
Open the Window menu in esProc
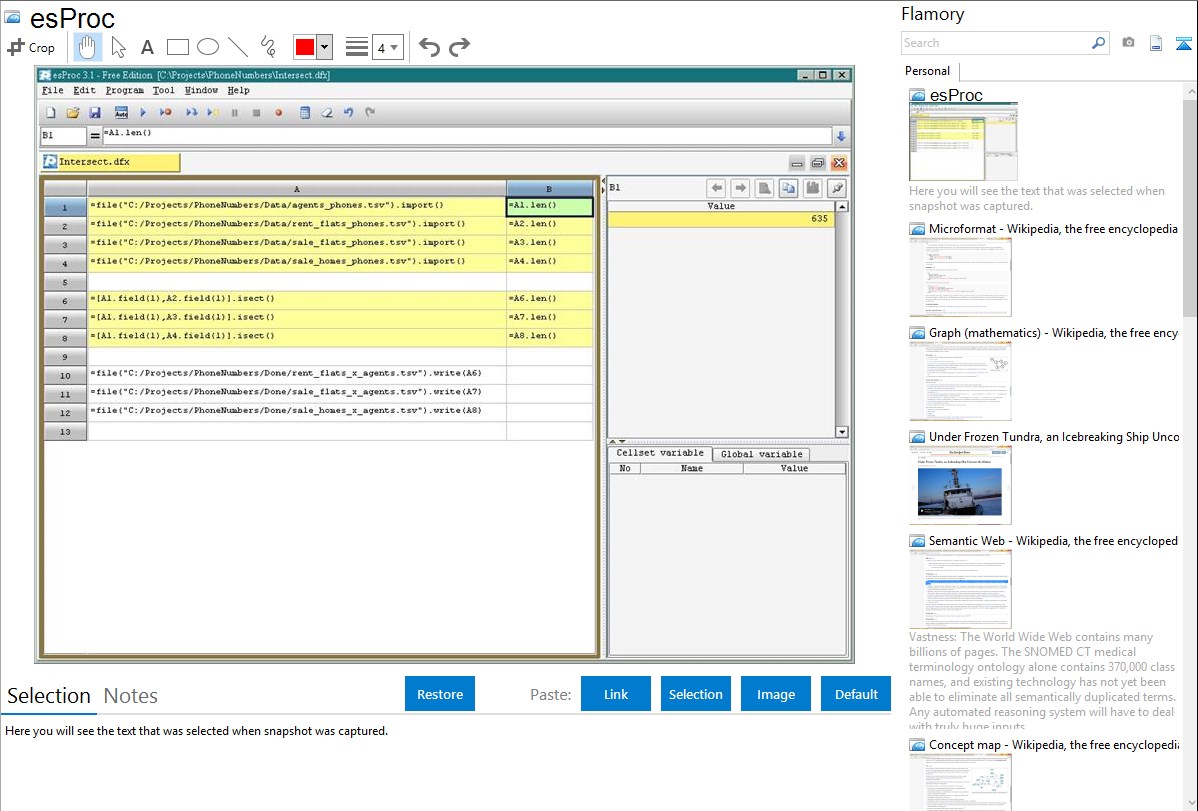coord(201,90)
